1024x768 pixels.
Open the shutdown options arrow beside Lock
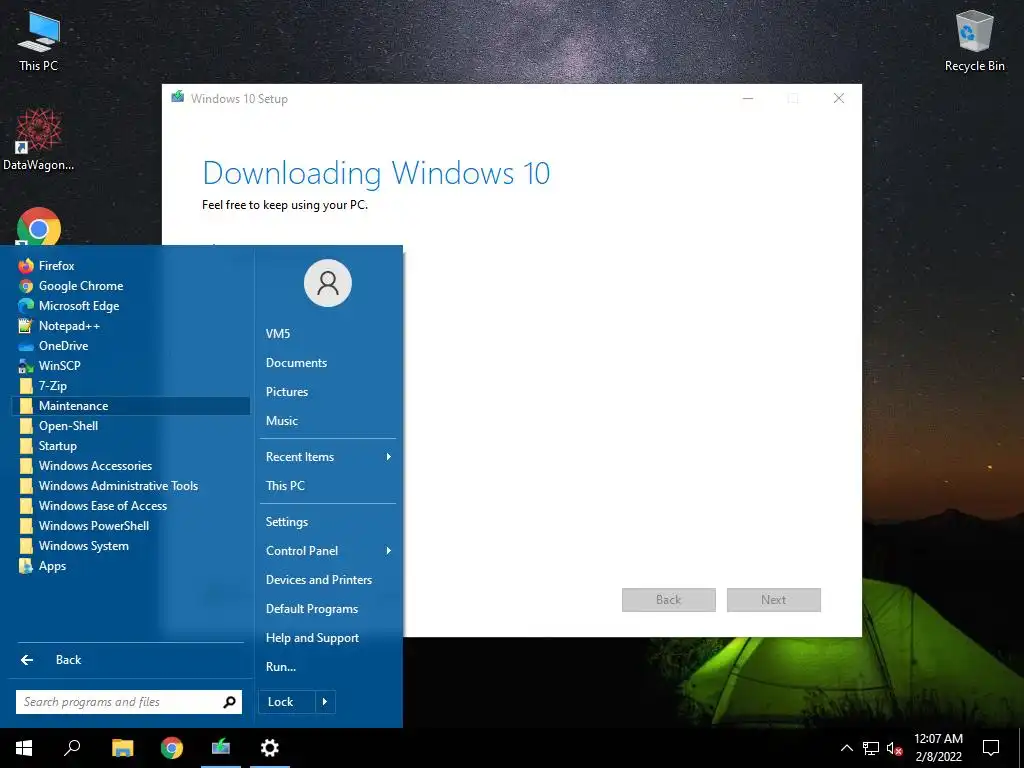[325, 702]
